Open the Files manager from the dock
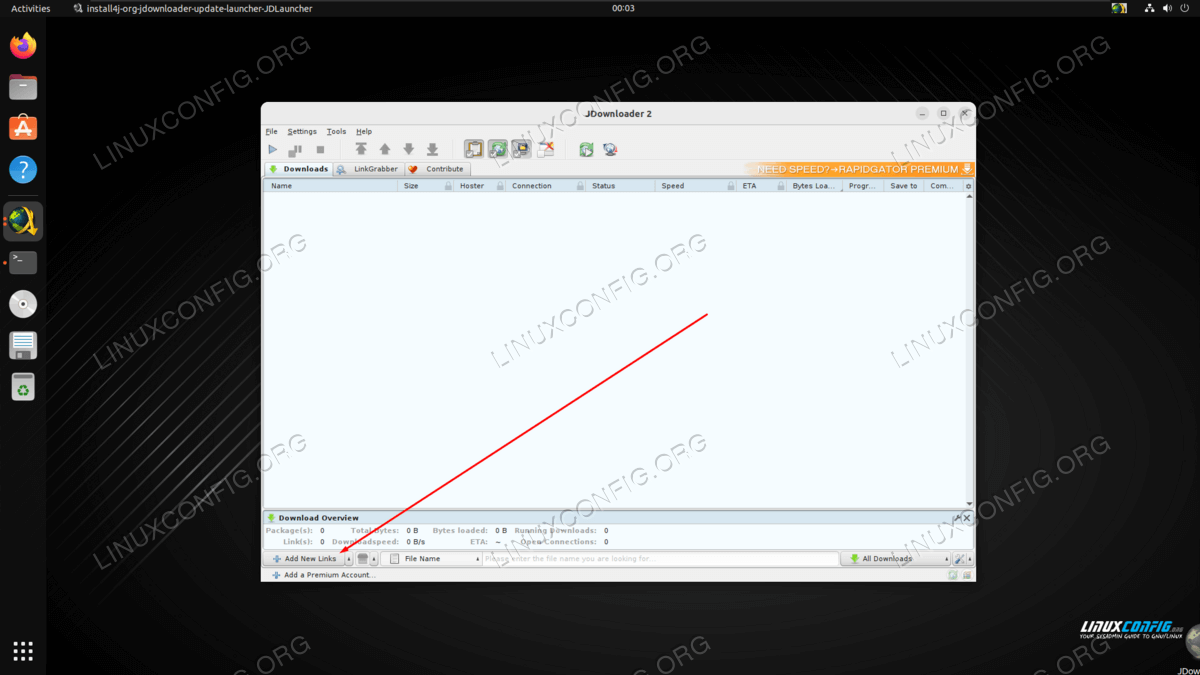Image resolution: width=1200 pixels, height=675 pixels. [x=23, y=87]
